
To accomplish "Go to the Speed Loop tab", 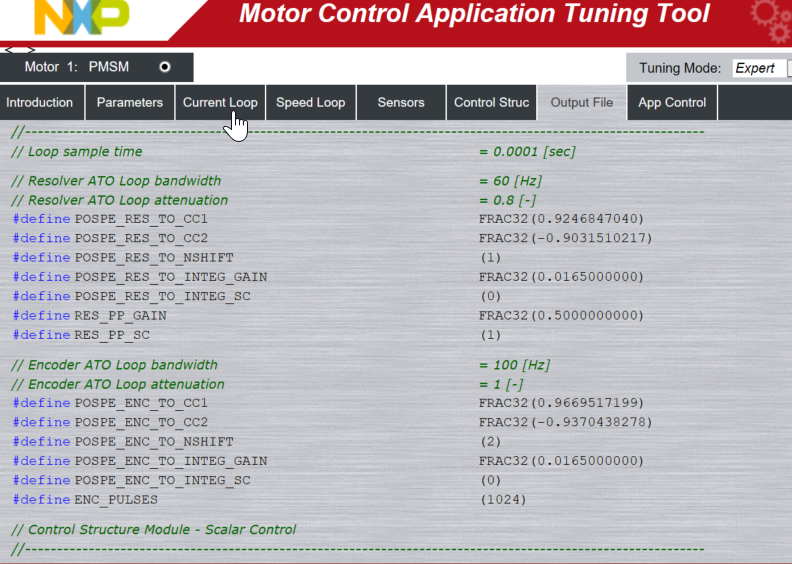I will pyautogui.click(x=311, y=102).
